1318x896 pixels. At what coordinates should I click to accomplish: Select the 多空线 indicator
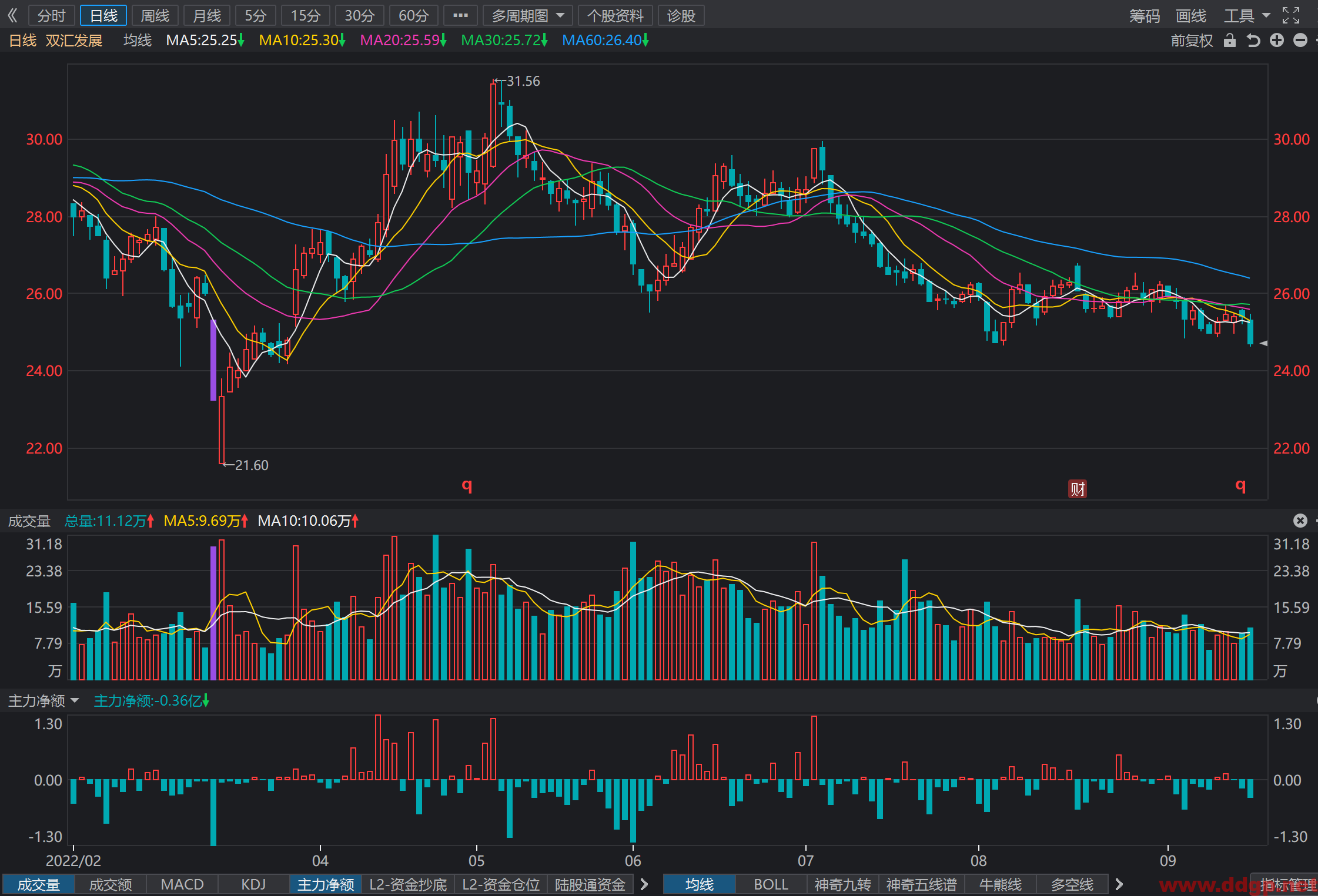pyautogui.click(x=1072, y=884)
